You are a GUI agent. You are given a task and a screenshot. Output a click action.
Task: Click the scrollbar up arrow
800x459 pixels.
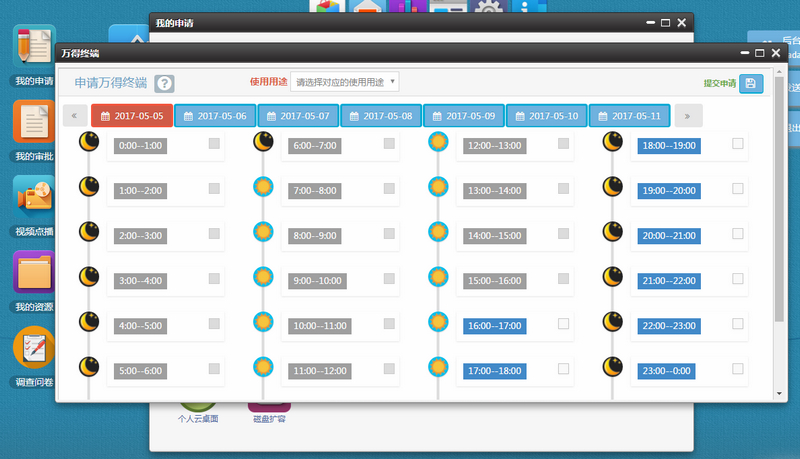[779, 72]
